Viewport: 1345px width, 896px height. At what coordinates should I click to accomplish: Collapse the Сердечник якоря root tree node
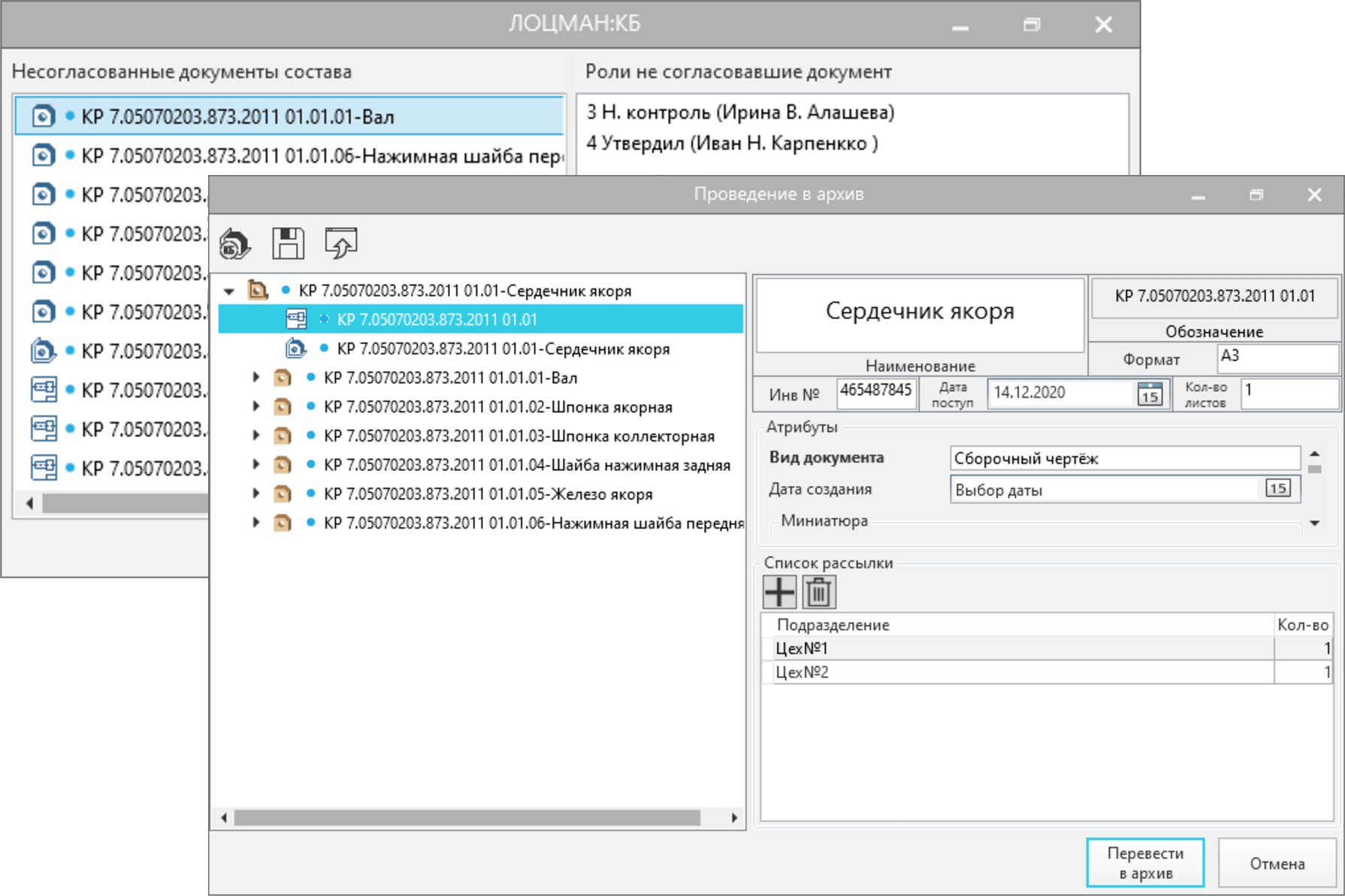[230, 291]
